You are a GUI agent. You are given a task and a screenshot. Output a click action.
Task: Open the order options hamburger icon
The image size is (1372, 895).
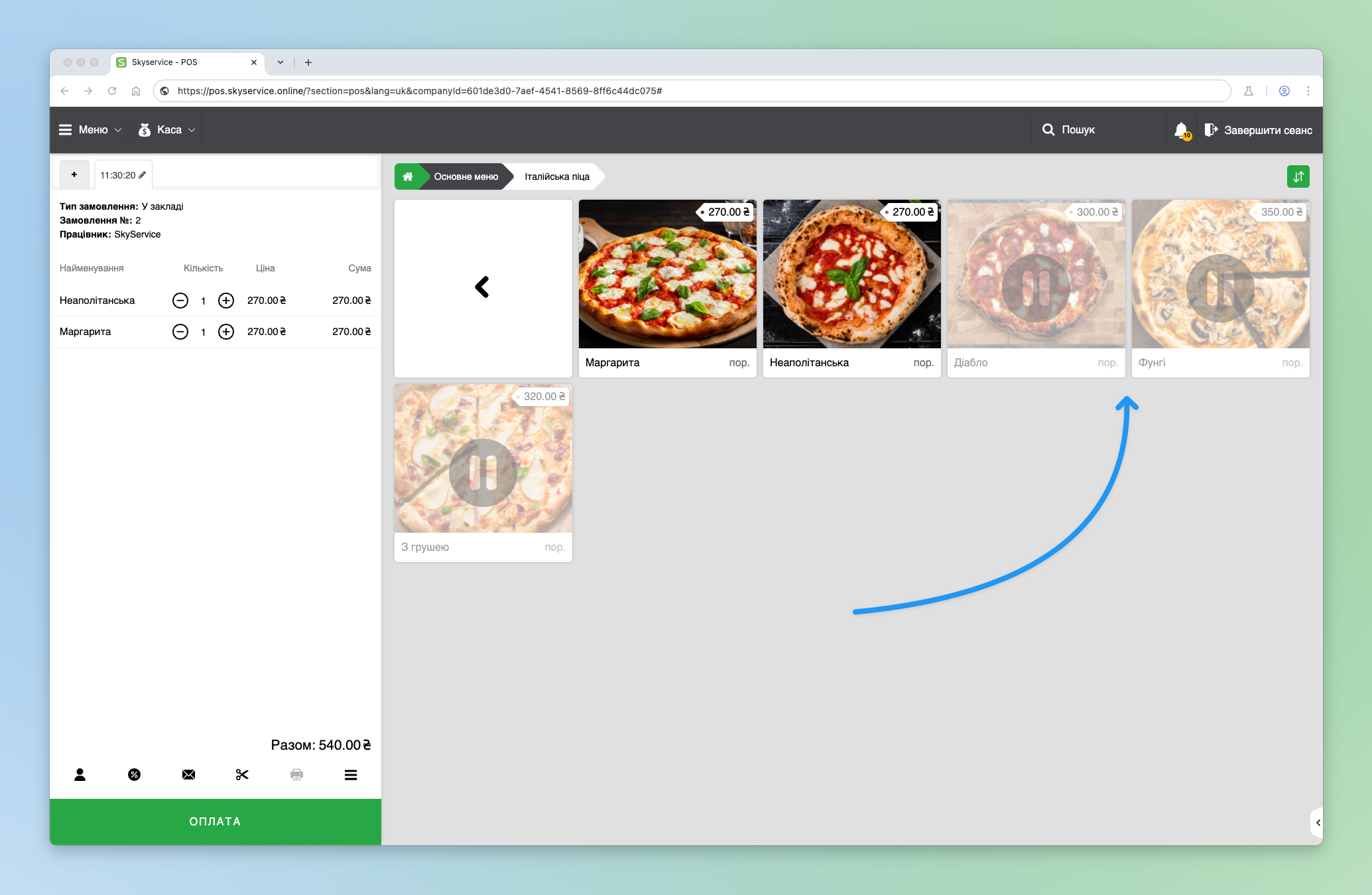pos(351,774)
